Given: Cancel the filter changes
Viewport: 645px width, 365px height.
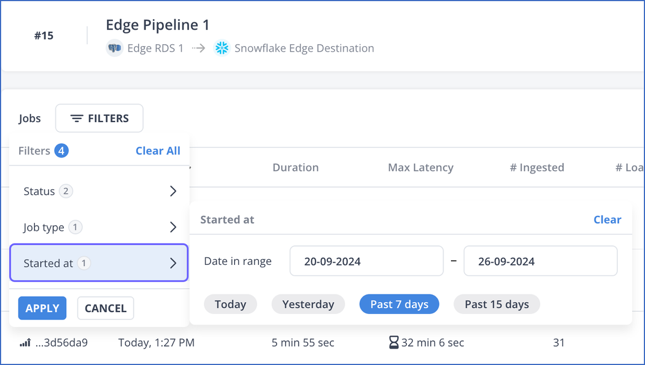Looking at the screenshot, I should (105, 308).
